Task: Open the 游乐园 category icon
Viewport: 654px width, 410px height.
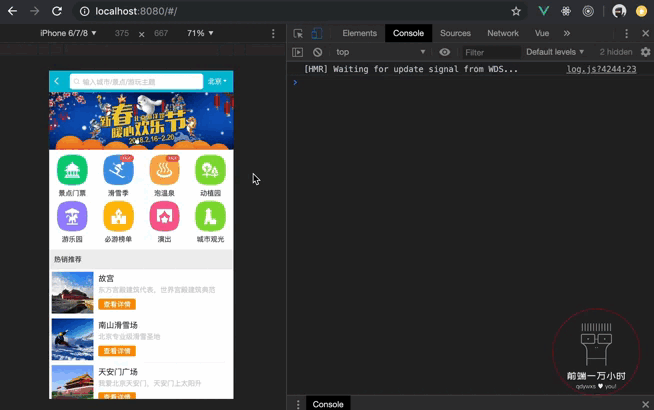Action: [72, 216]
